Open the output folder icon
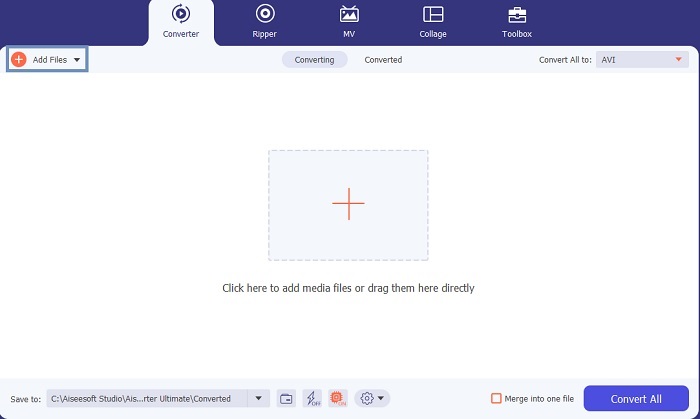 click(286, 398)
